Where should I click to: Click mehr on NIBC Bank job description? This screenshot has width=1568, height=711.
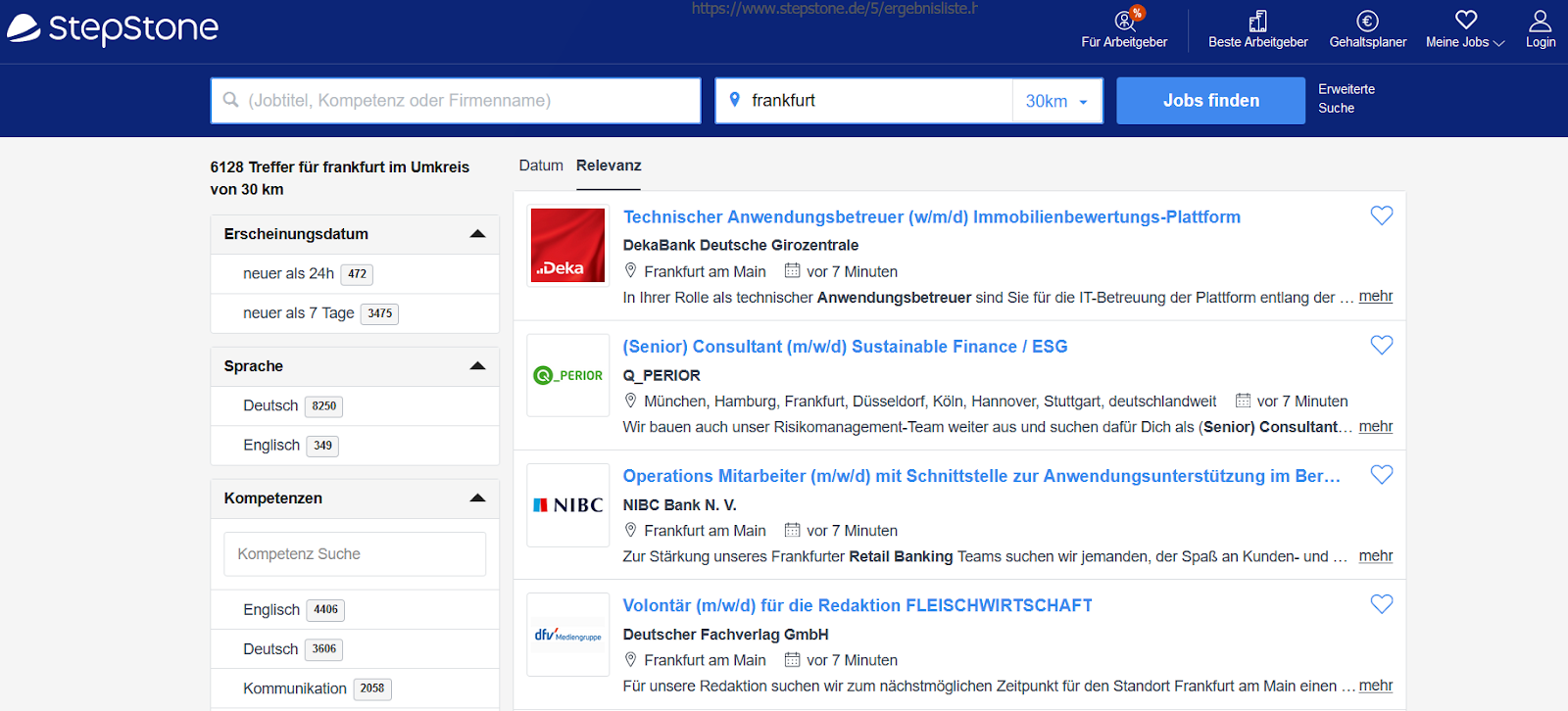pos(1375,556)
